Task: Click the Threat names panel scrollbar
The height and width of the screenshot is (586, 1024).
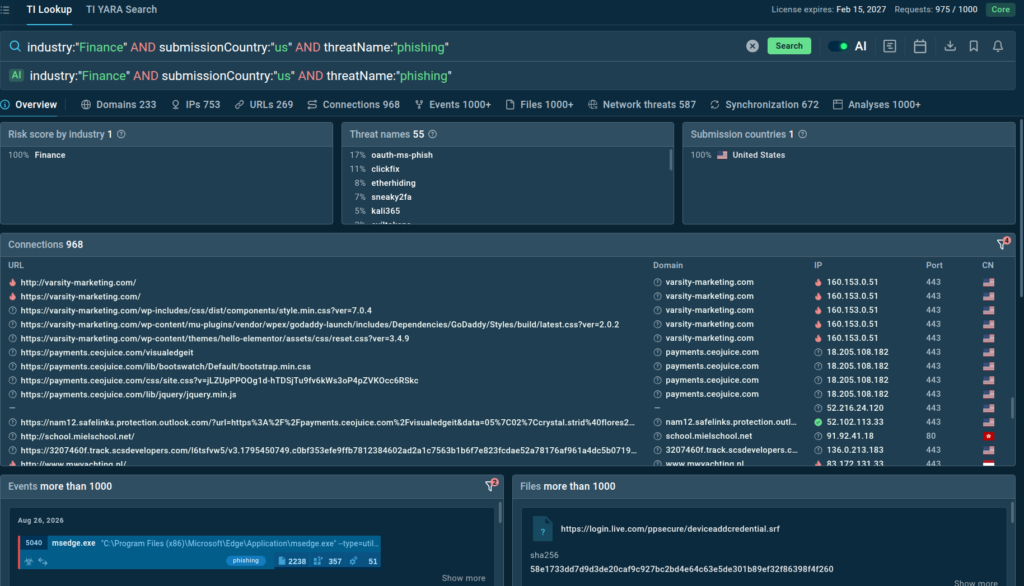Action: click(x=670, y=159)
